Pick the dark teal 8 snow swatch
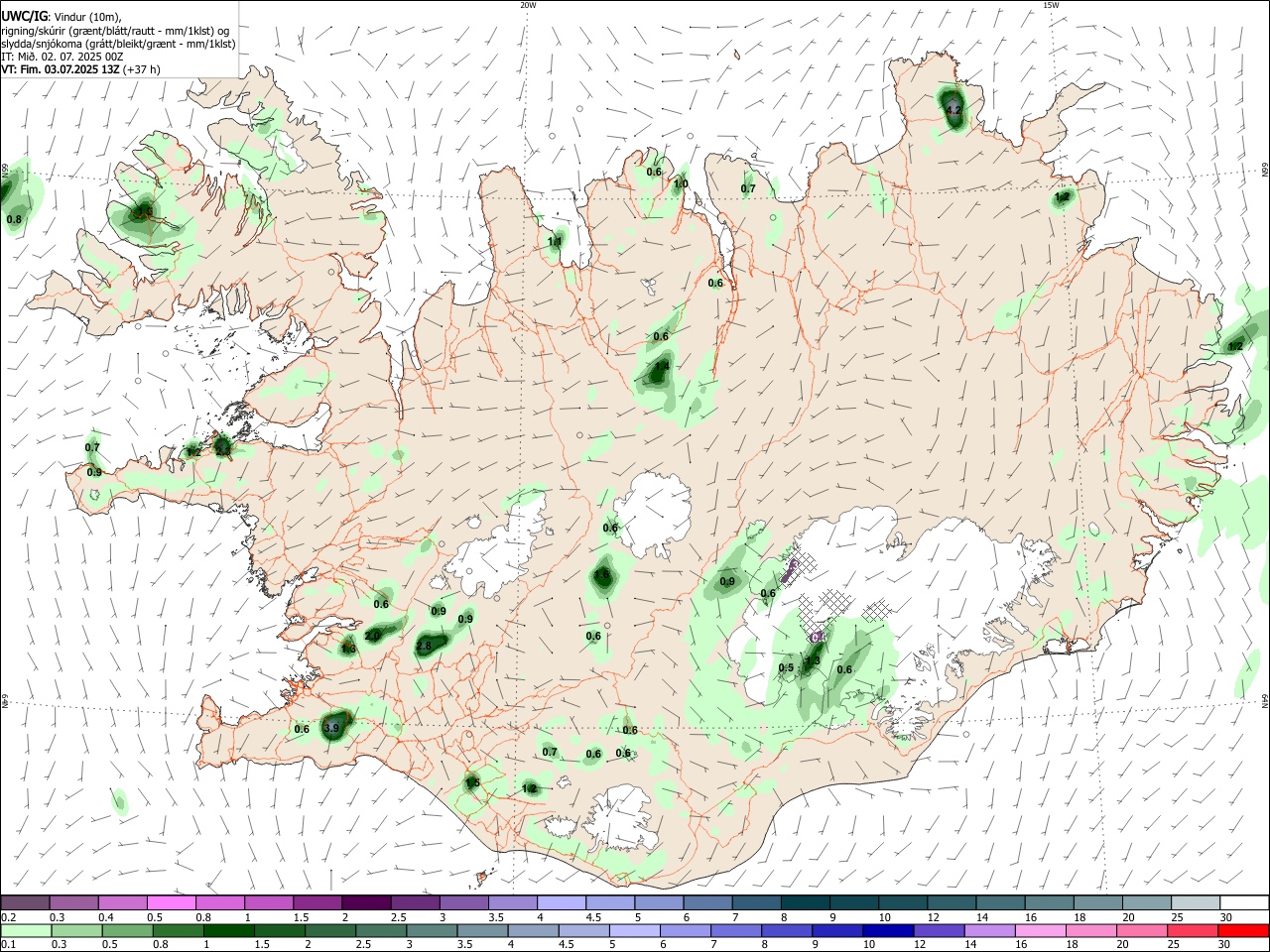1270x952 pixels. [x=805, y=902]
